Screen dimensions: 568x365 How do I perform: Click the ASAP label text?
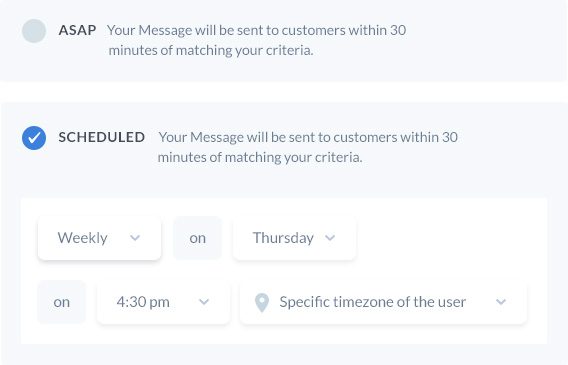[78, 30]
